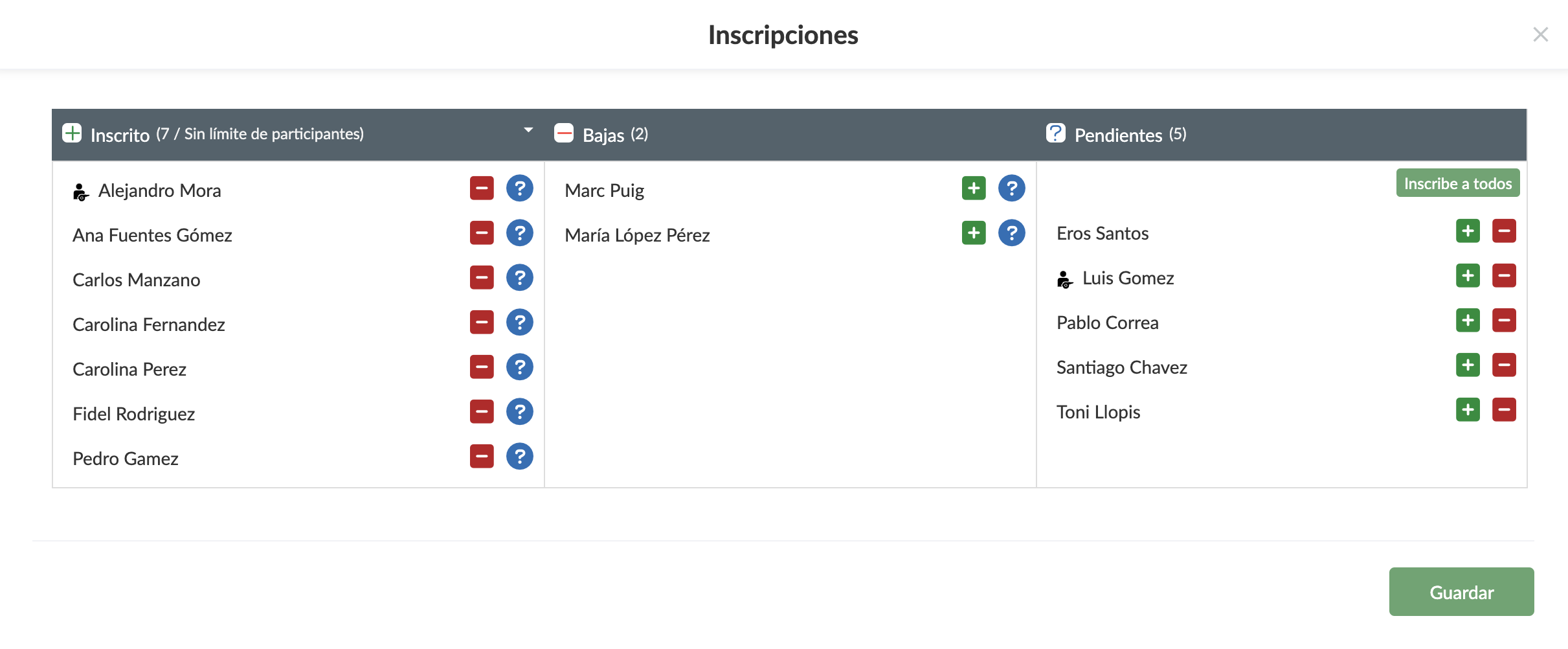Enroll Toni Llopis using plus icon
1568x649 pixels.
1468,410
